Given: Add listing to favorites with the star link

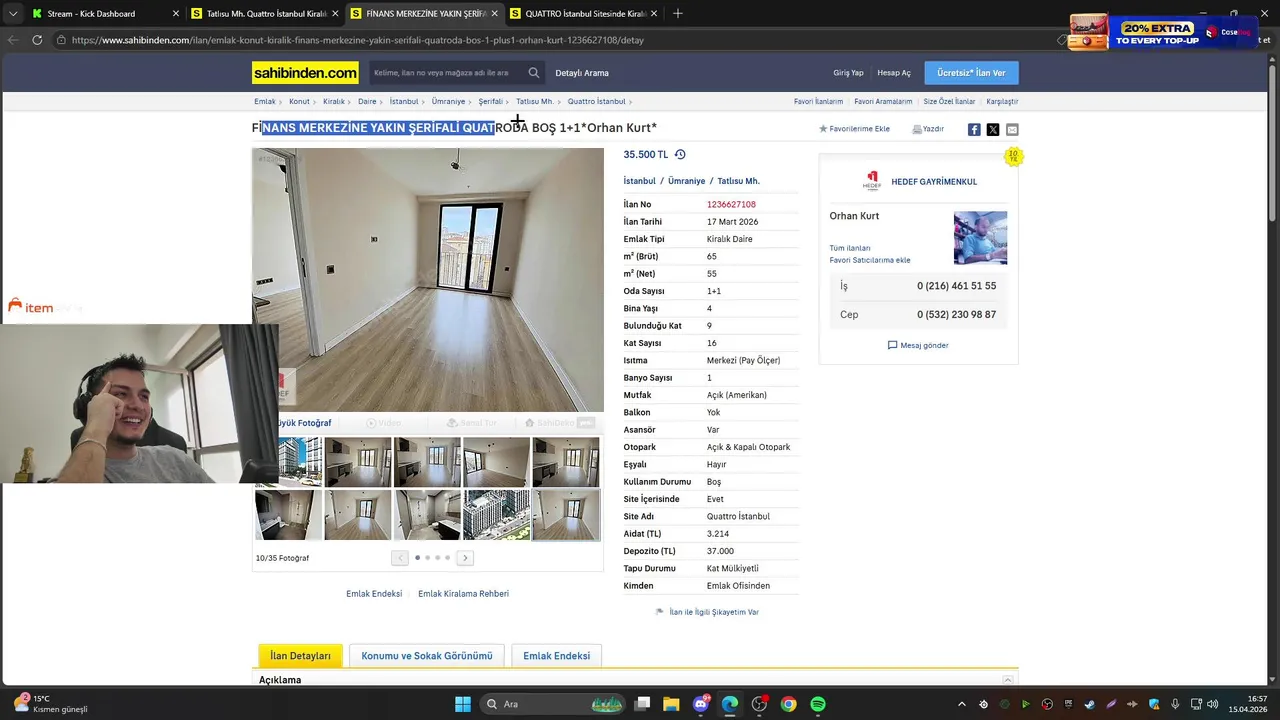Looking at the screenshot, I should point(854,129).
